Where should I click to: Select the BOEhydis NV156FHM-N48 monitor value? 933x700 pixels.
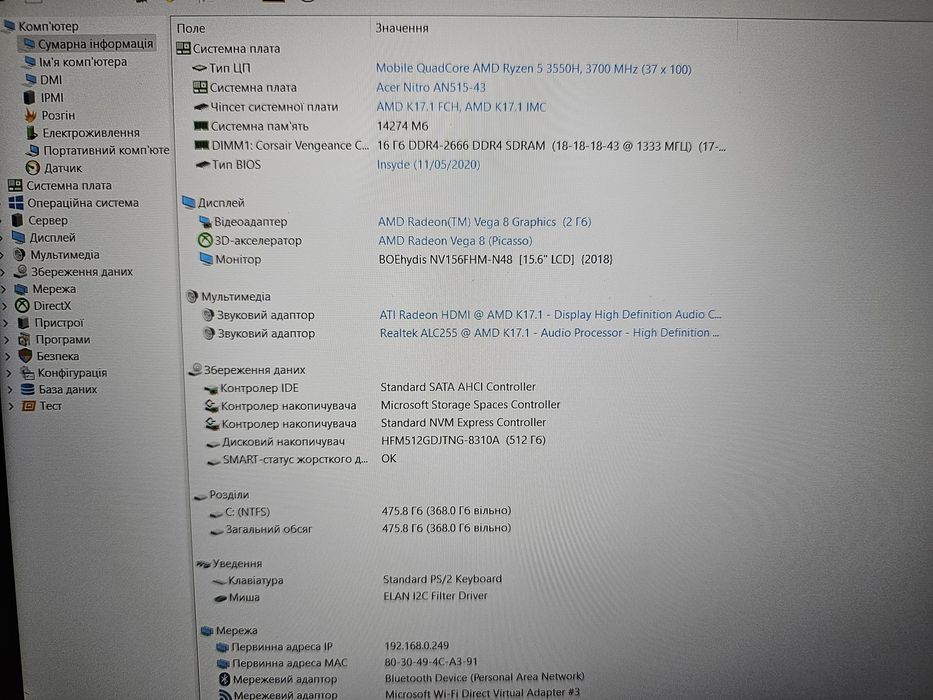(x=496, y=260)
